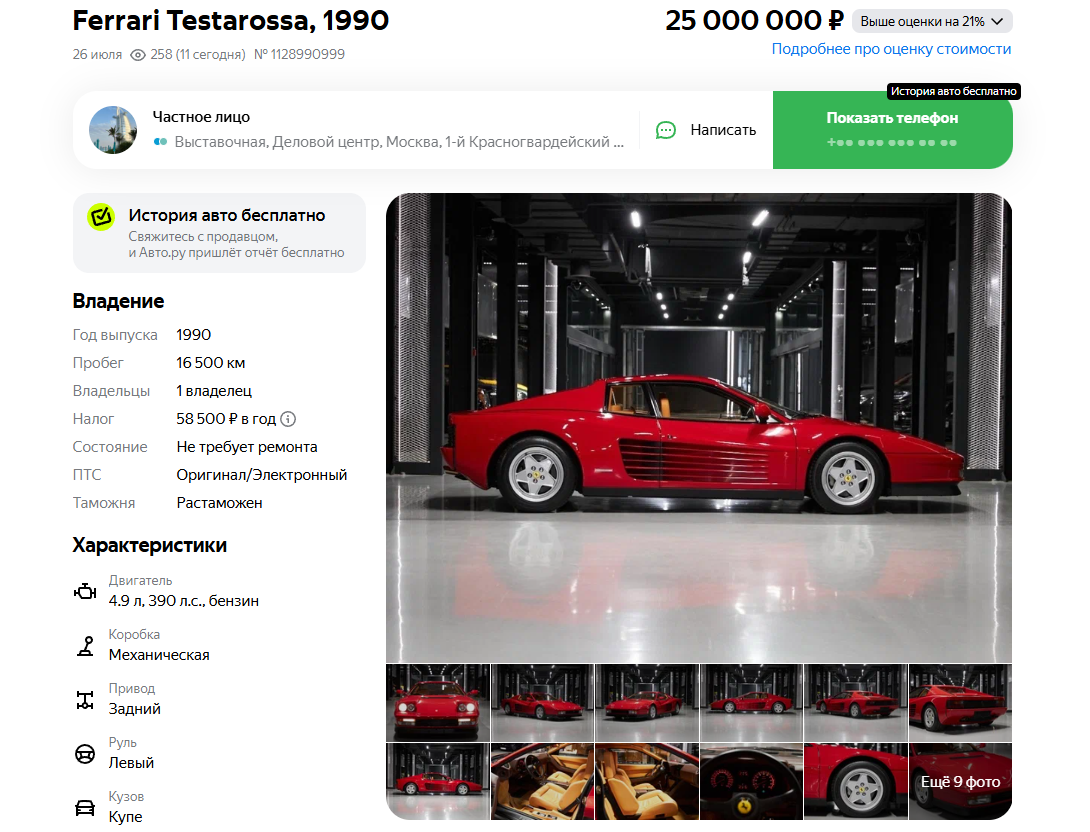Click the seller avatar picture
1090x832 pixels.
113,130
